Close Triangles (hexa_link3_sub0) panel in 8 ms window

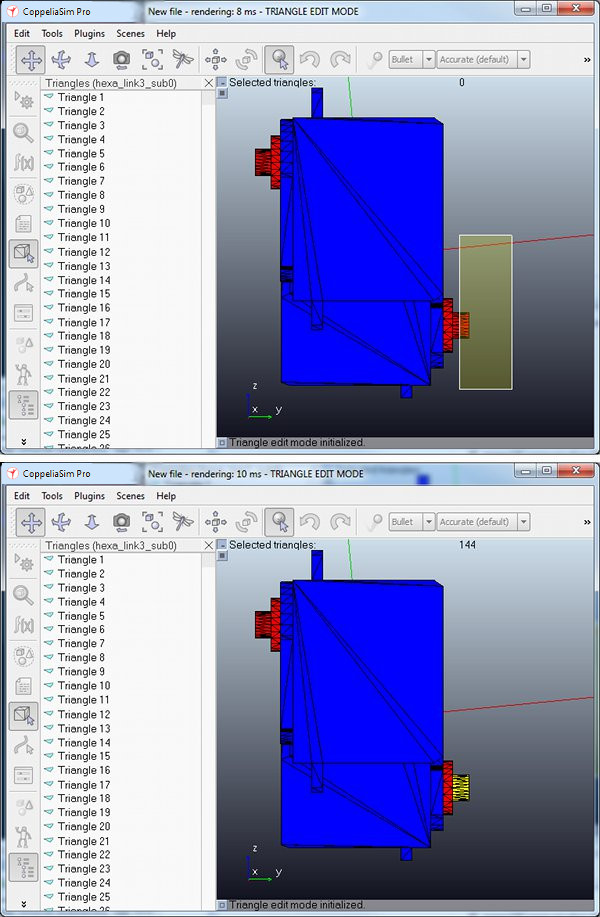point(209,83)
